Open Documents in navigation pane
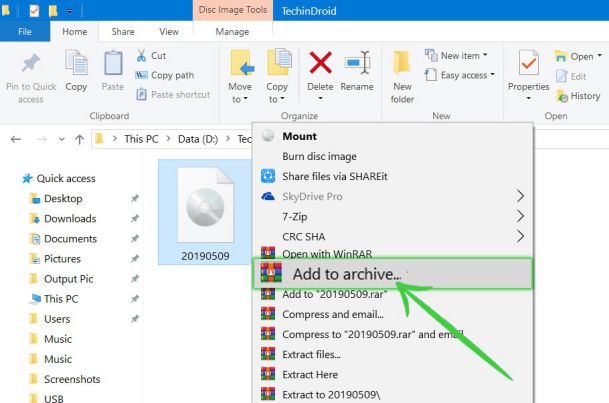The width and height of the screenshot is (609, 403). click(x=70, y=239)
